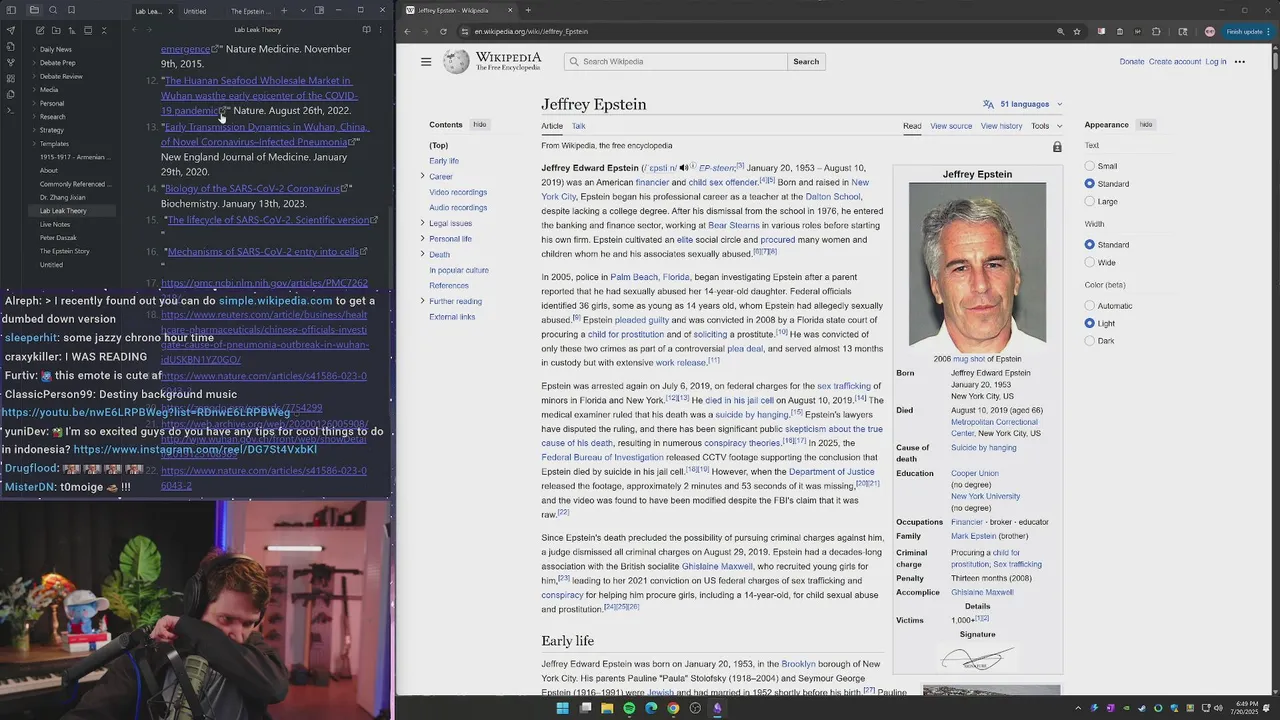Screen dimensions: 1280x720
Task: Open Obsidian bookmarks icon
Action: 71,11
